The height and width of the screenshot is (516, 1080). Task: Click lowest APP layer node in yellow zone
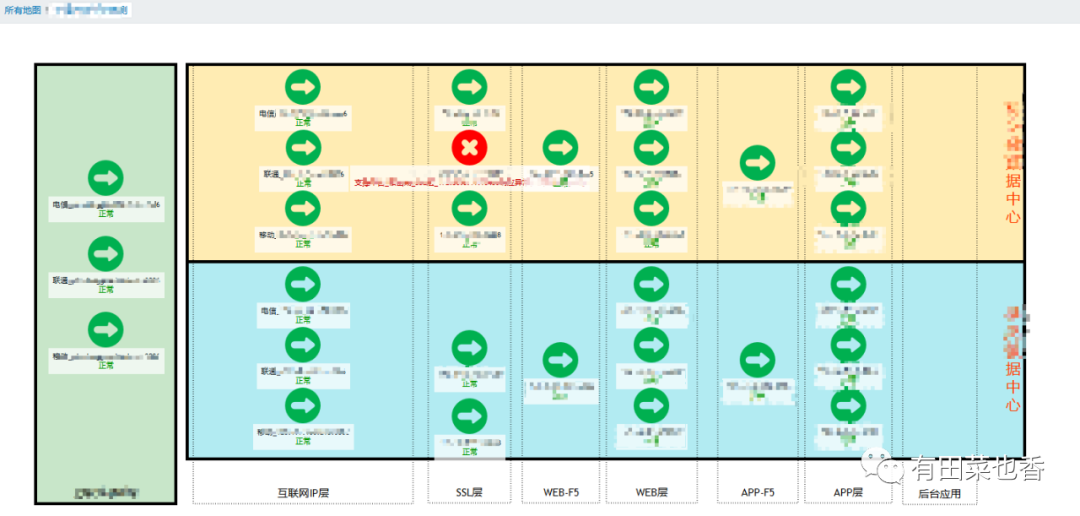pyautogui.click(x=849, y=207)
